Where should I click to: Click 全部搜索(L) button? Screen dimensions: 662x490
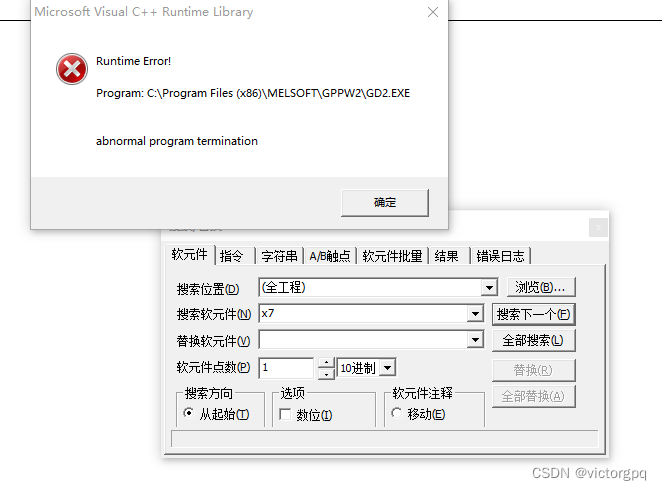[534, 341]
